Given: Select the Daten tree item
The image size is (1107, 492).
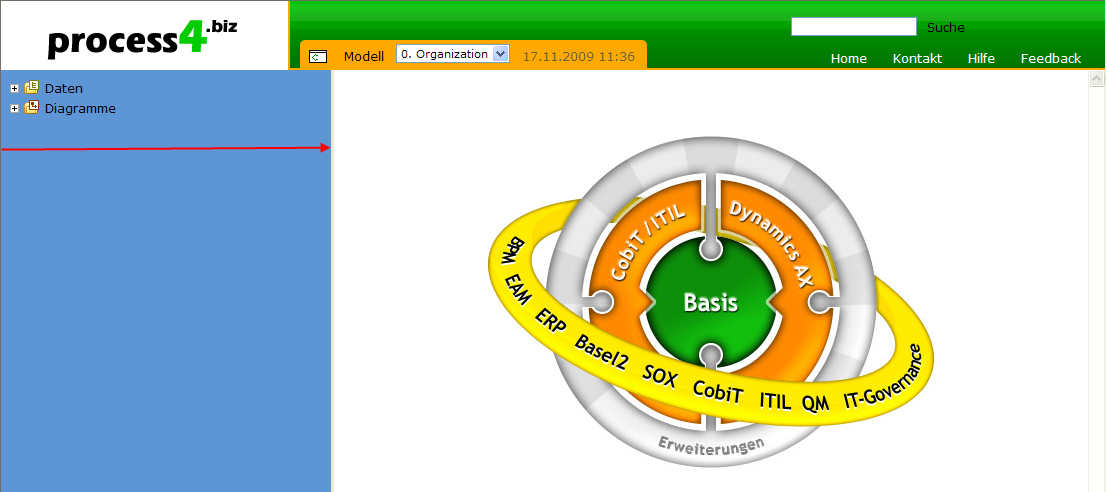Looking at the screenshot, I should pyautogui.click(x=64, y=89).
